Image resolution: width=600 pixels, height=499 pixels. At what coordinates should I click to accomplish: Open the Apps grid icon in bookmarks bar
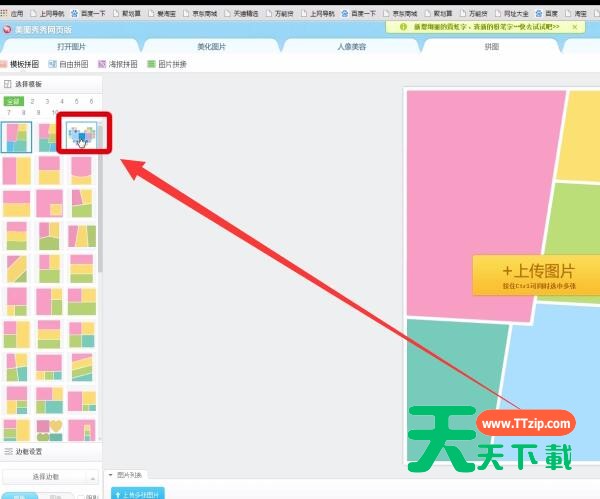[4, 13]
